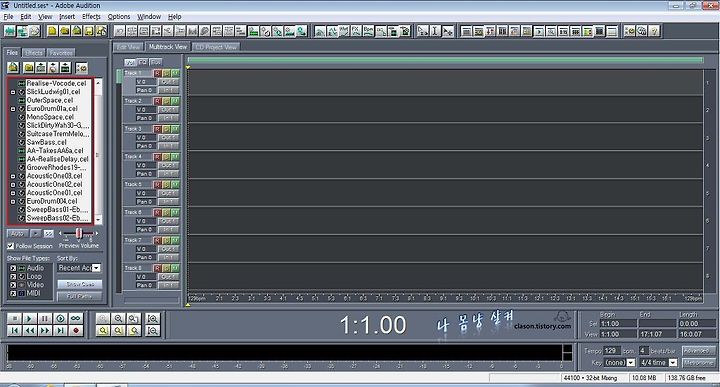Click the Auto play button in Files panel
The width and height of the screenshot is (720, 387).
(x=17, y=234)
